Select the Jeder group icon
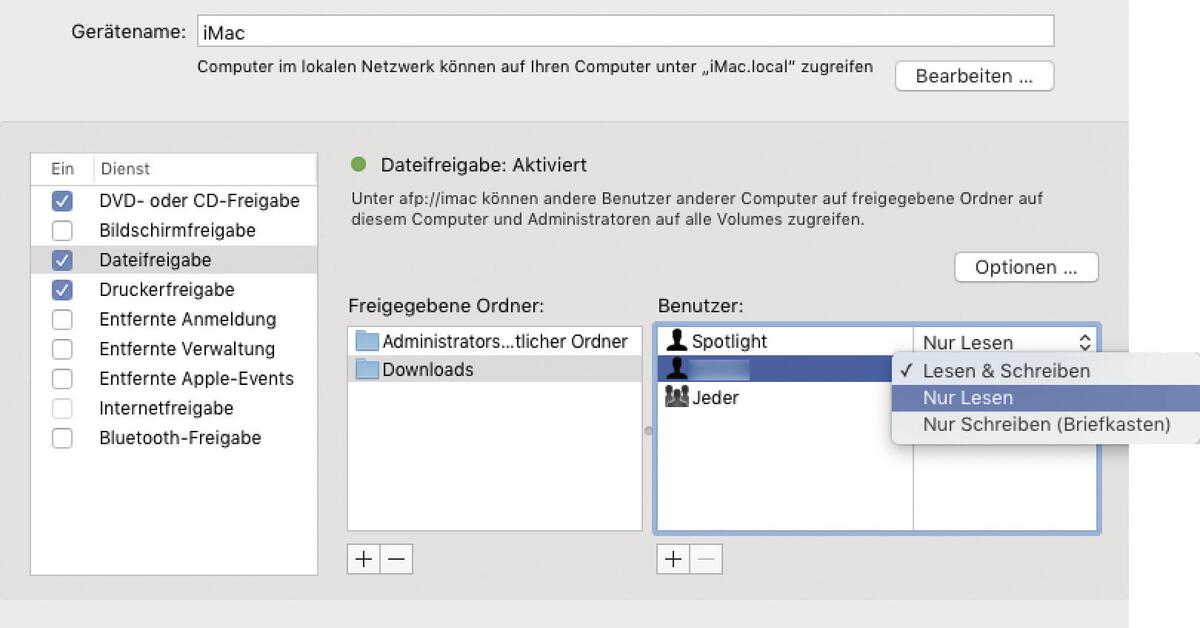1200x628 pixels. click(679, 397)
